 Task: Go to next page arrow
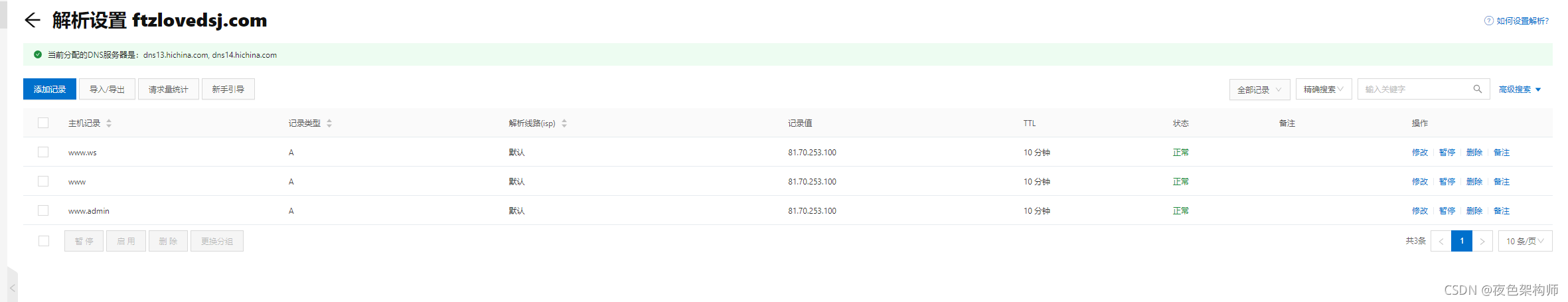pyautogui.click(x=1482, y=241)
